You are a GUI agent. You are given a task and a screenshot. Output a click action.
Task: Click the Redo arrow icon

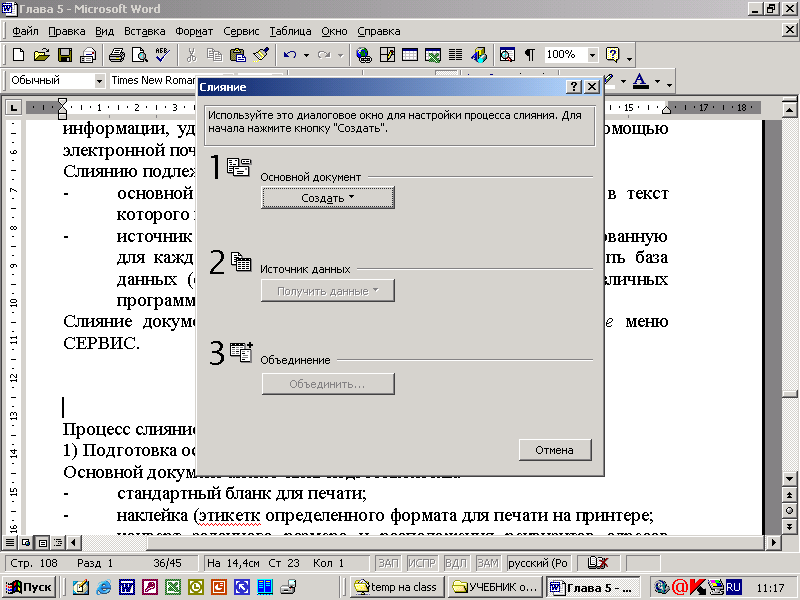[323, 55]
